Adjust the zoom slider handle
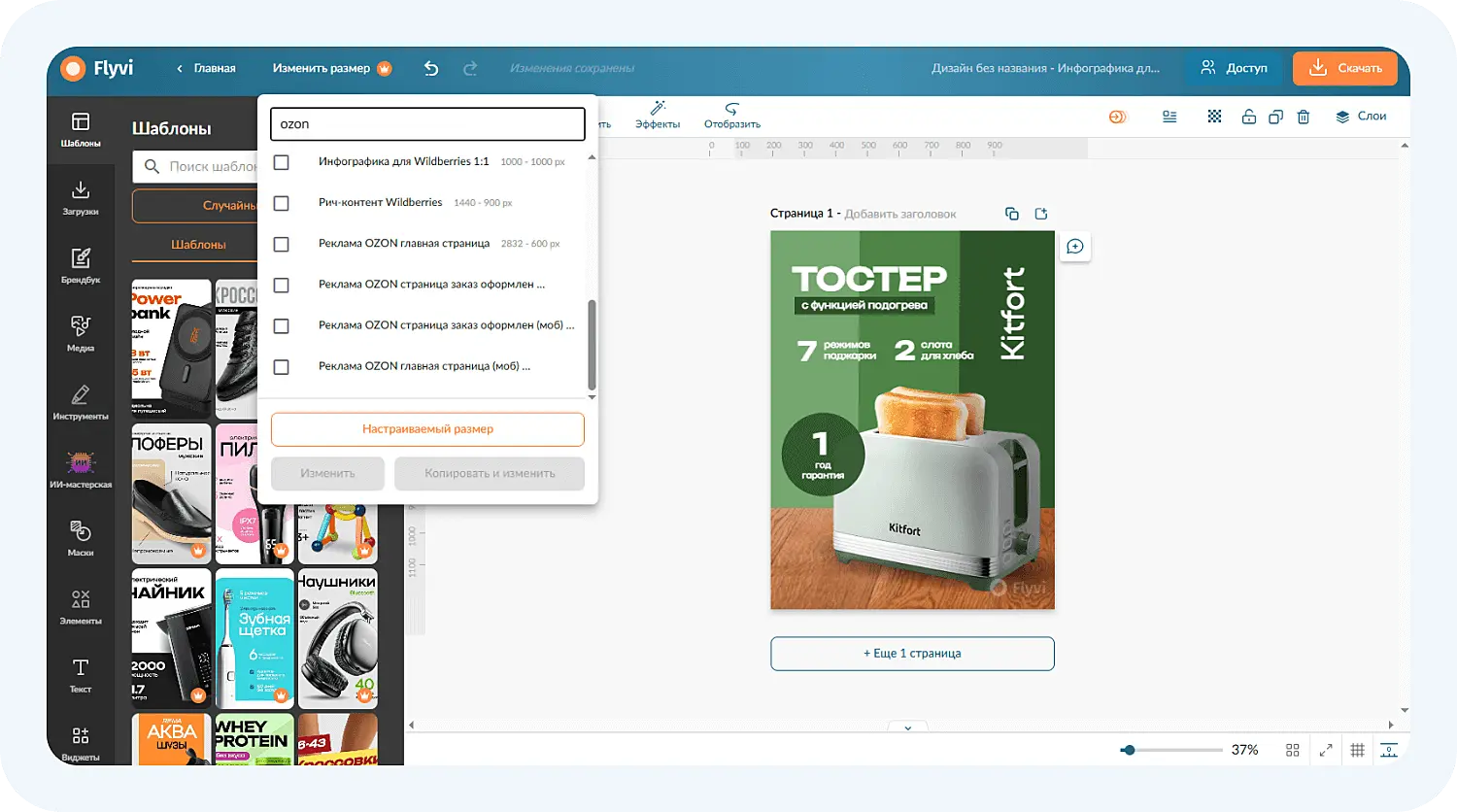The width and height of the screenshot is (1457, 812). point(1129,750)
